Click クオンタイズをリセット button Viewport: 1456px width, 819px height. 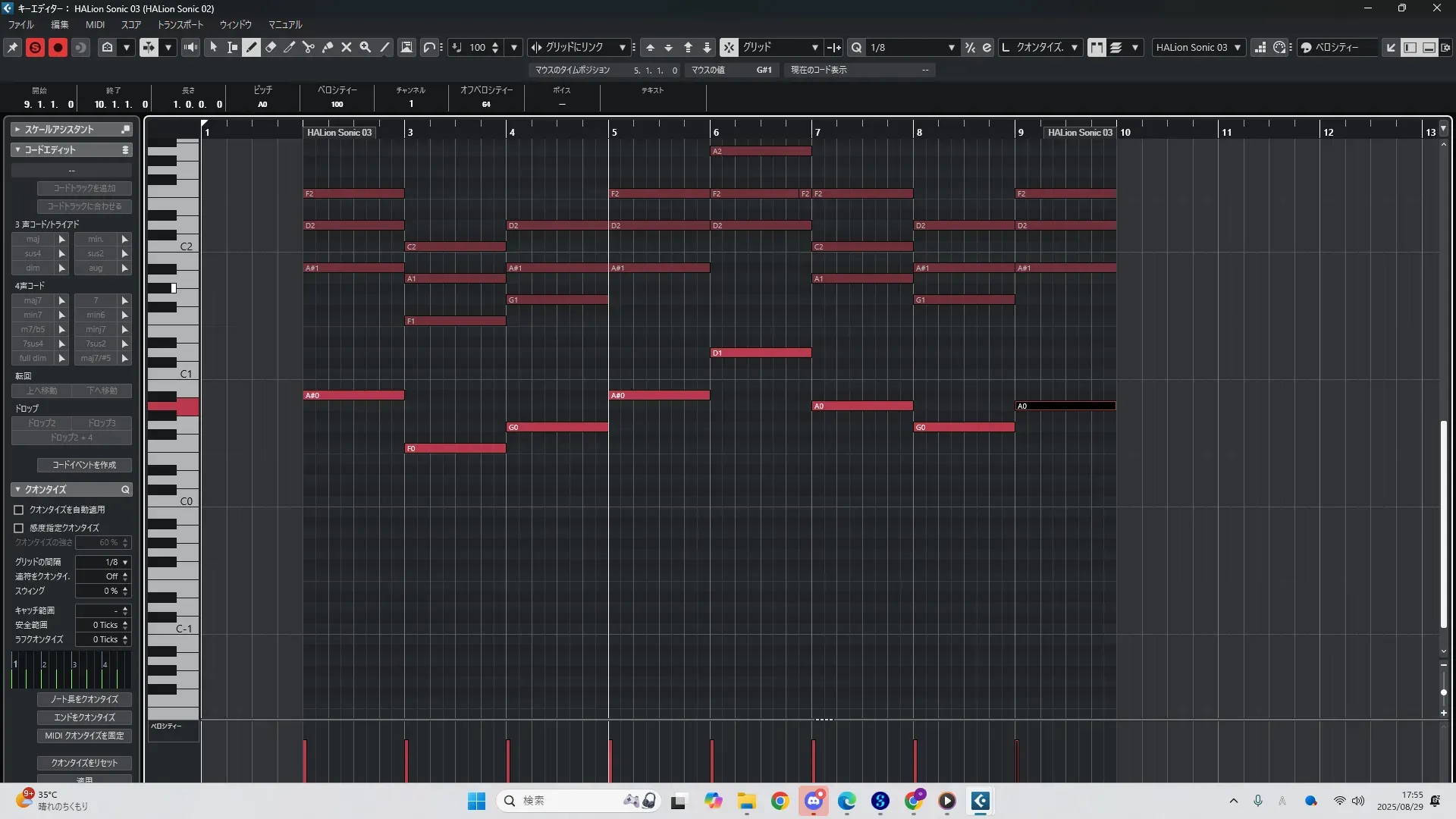coord(84,763)
